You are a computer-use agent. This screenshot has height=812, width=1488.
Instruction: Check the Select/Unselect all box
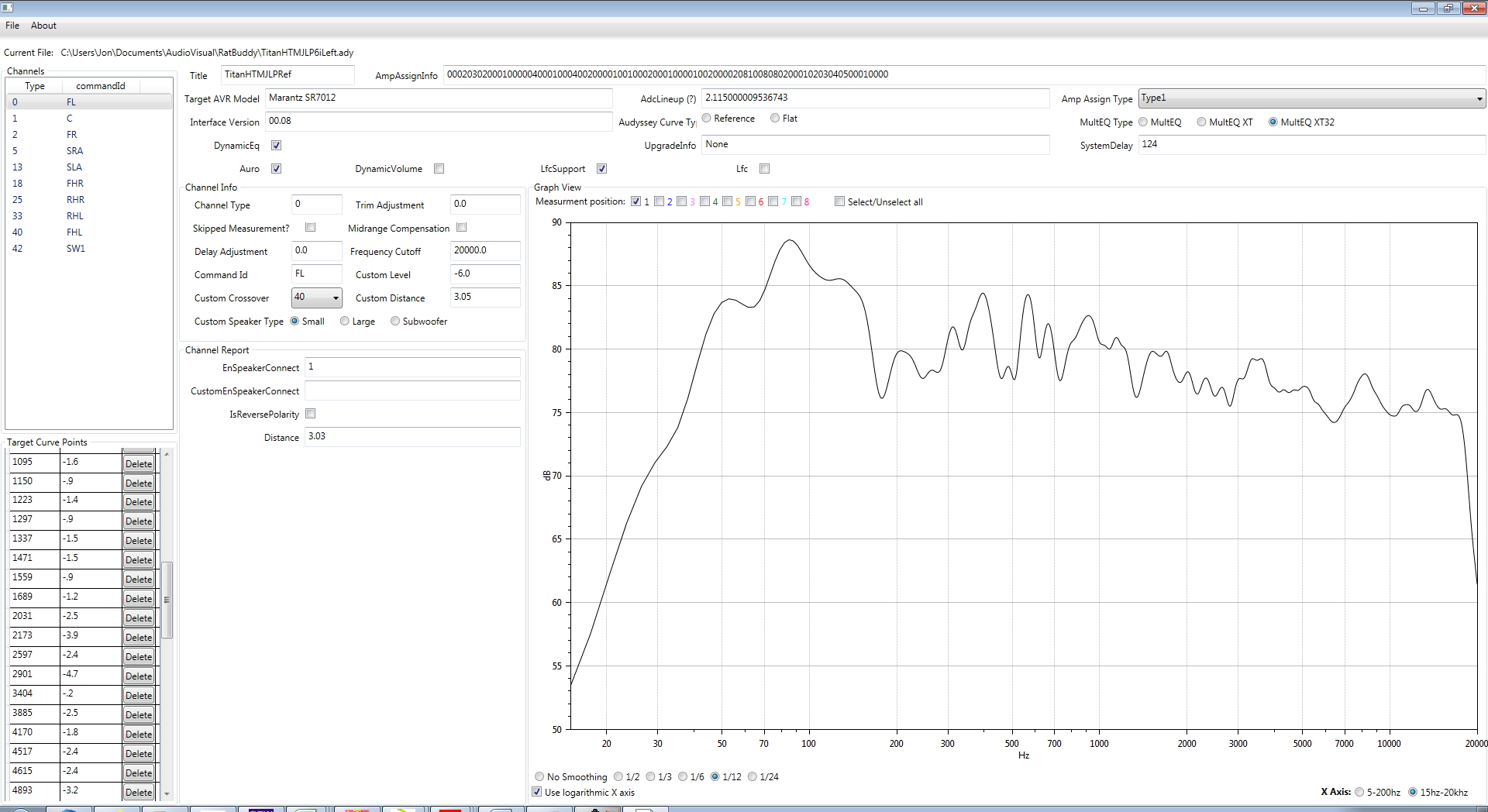[x=839, y=201]
